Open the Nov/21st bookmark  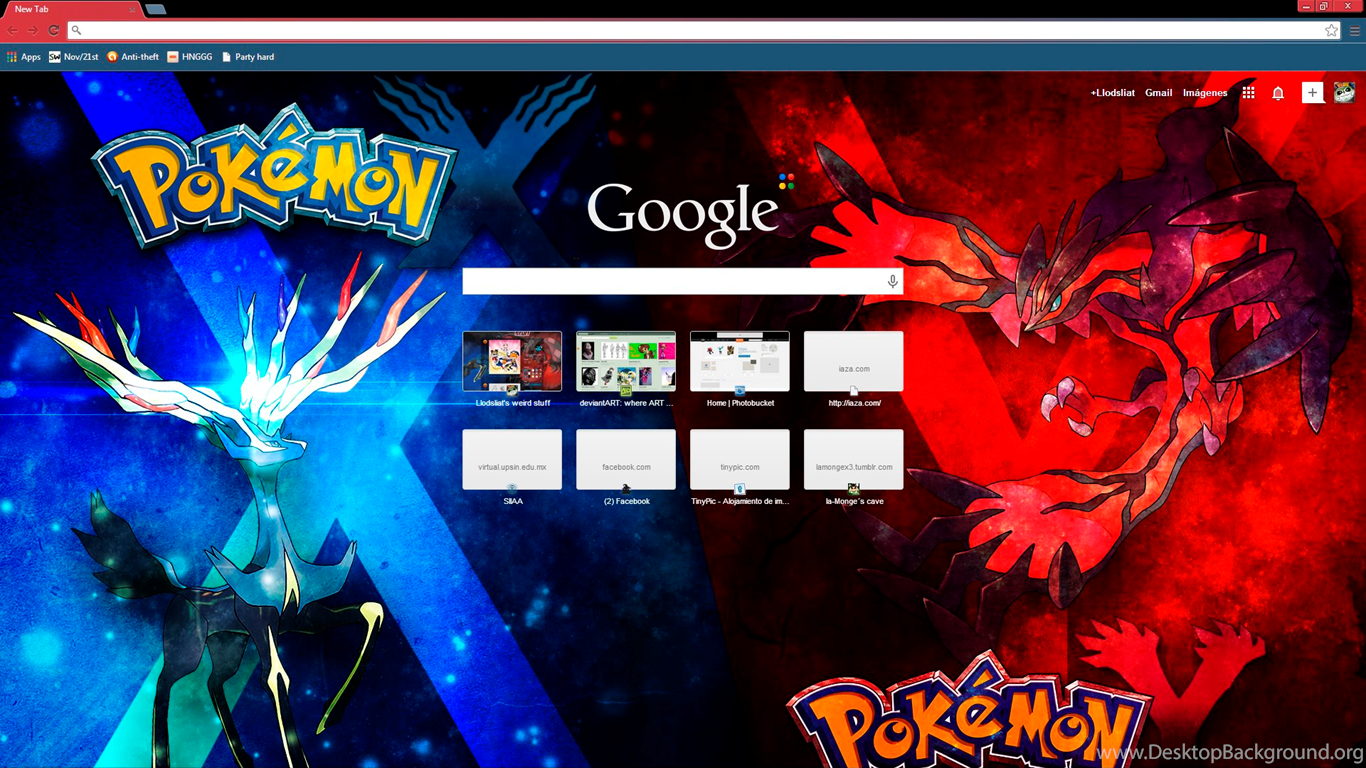tap(74, 57)
